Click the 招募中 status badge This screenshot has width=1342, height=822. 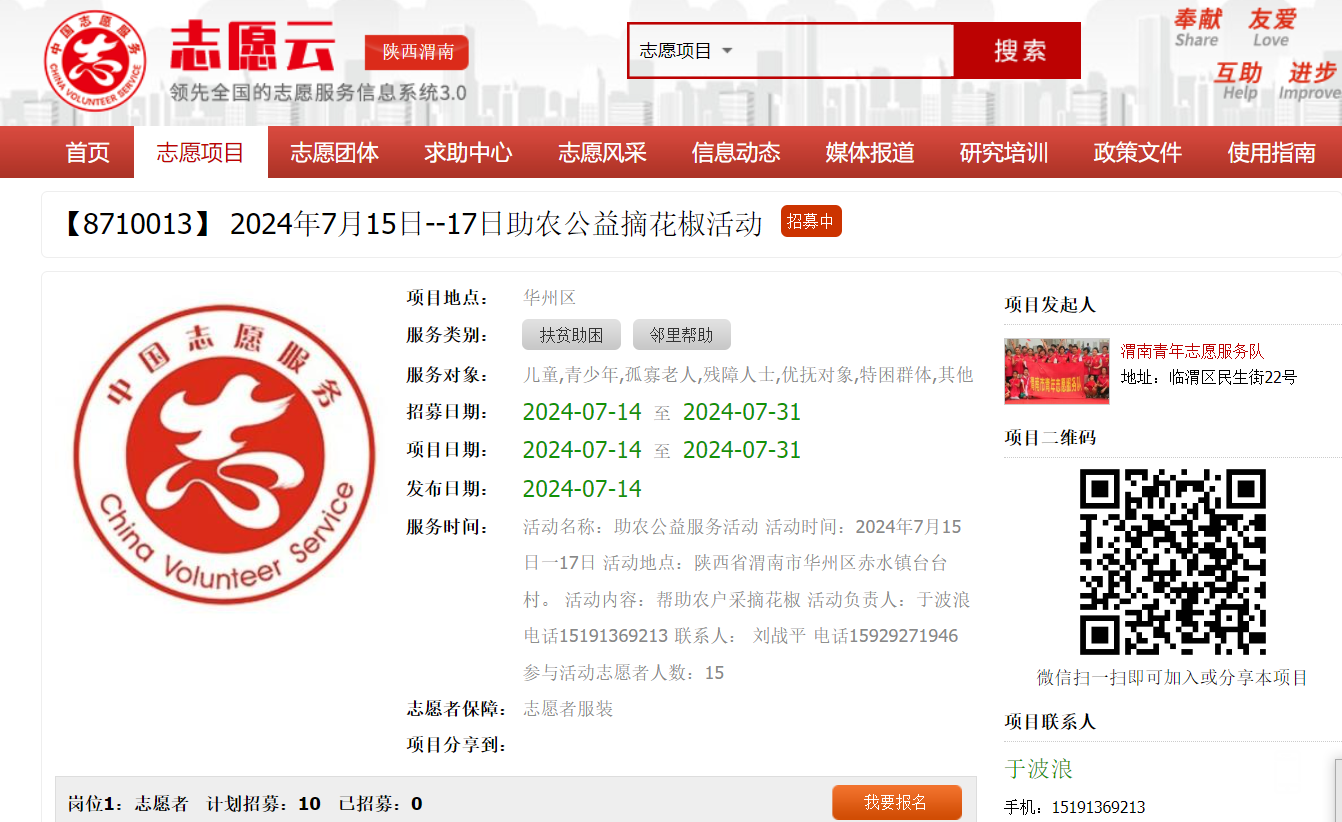(811, 221)
